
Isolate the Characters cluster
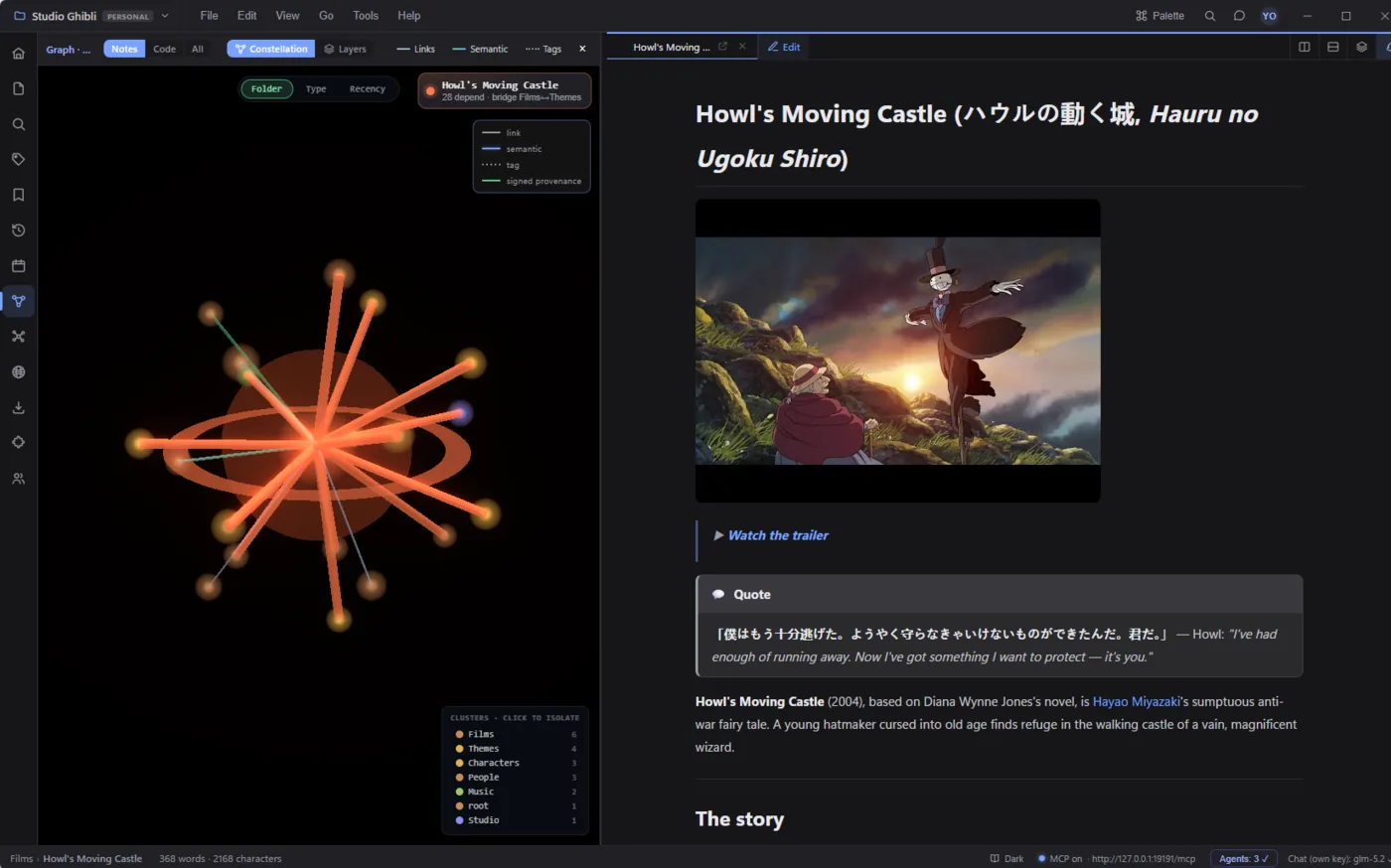click(x=516, y=763)
